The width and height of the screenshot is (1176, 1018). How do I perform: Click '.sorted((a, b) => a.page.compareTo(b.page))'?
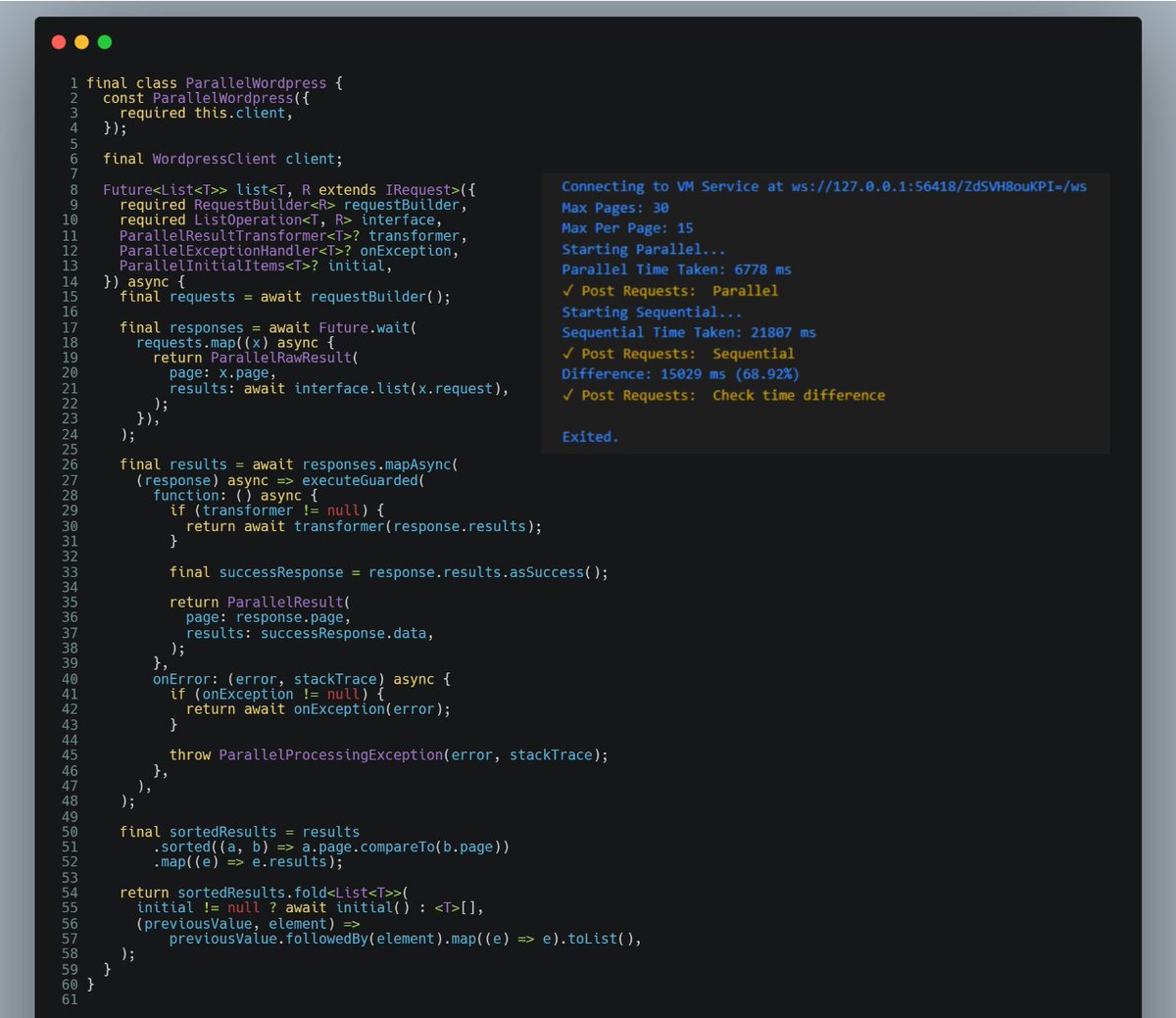pyautogui.click(x=330, y=847)
